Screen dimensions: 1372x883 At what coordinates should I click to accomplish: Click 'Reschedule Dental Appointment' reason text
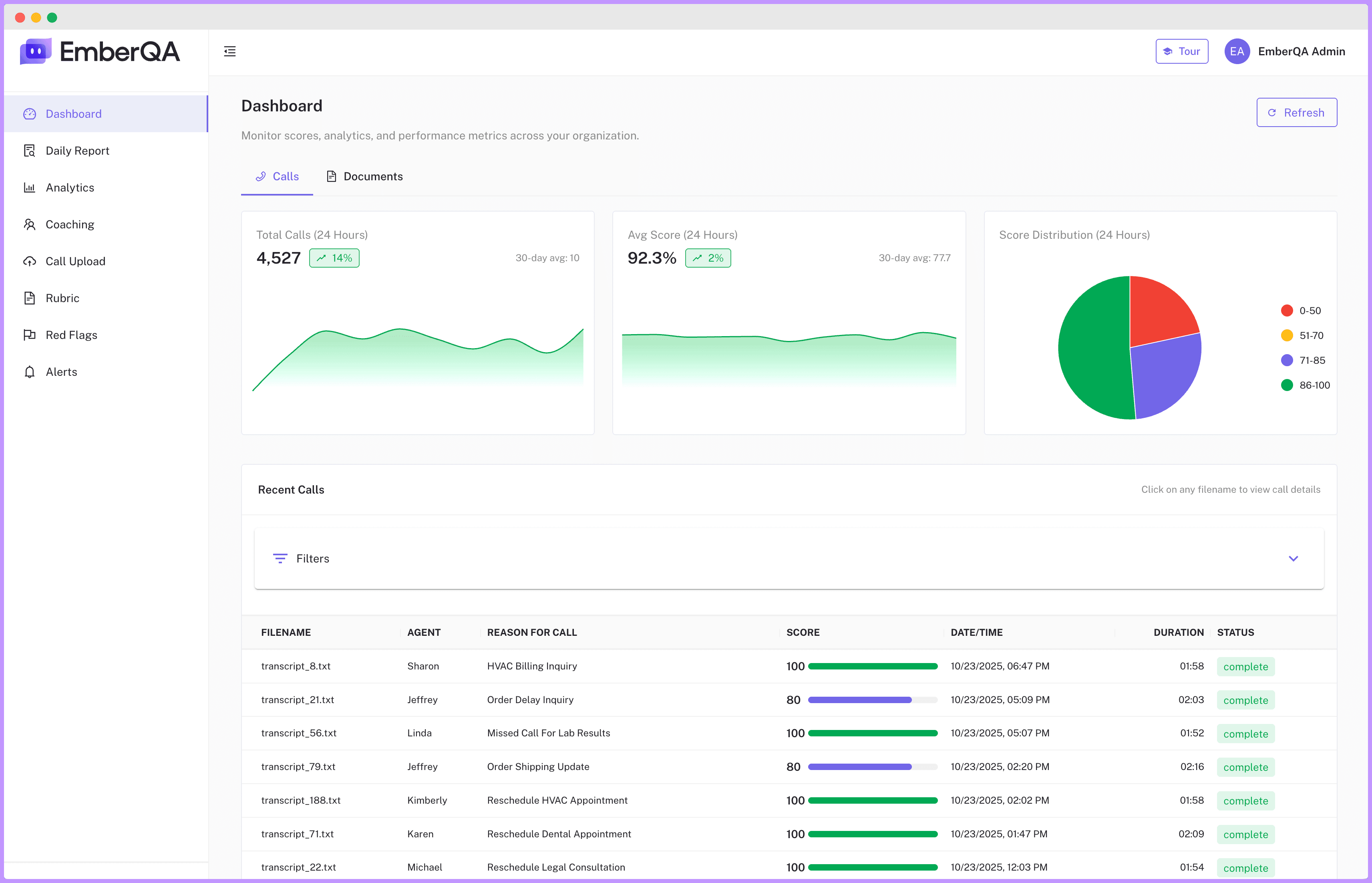pyautogui.click(x=559, y=834)
